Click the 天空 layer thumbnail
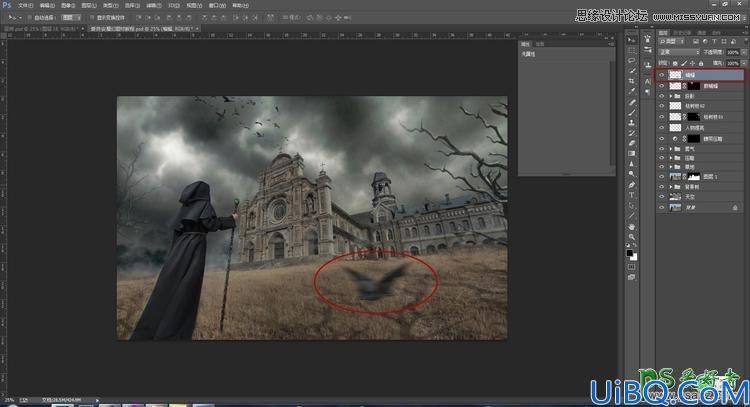 (675, 197)
